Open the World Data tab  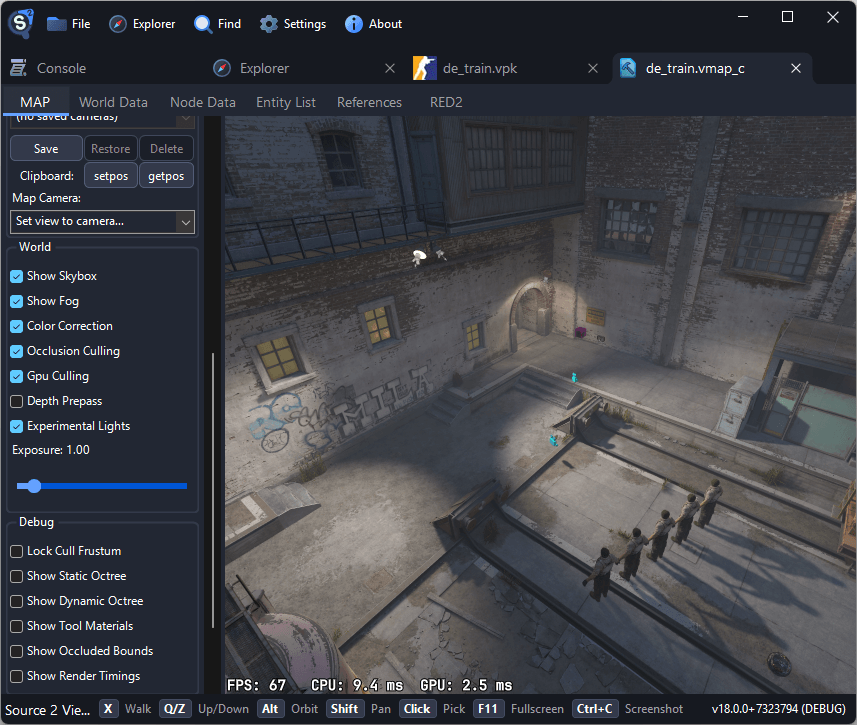coord(113,102)
